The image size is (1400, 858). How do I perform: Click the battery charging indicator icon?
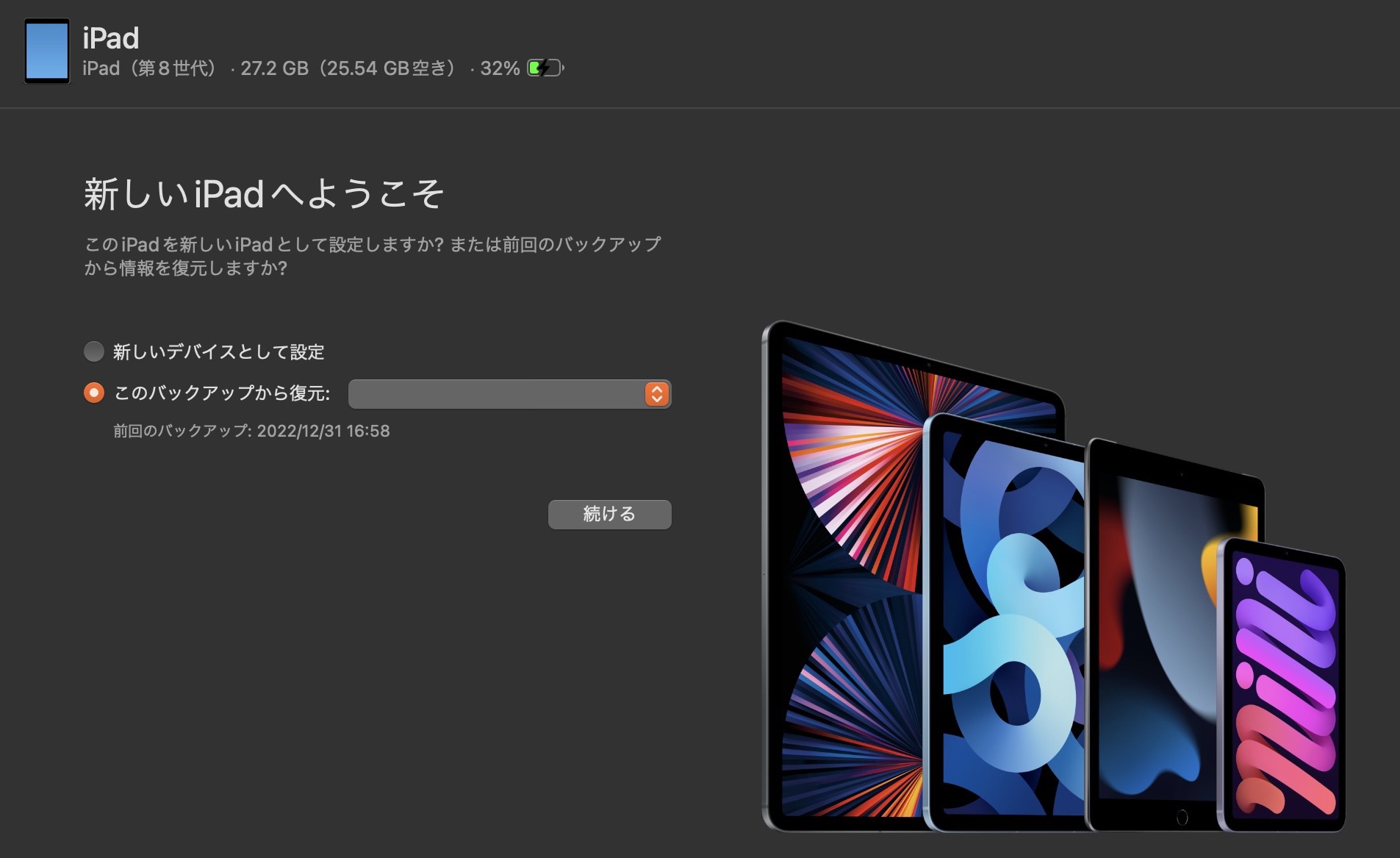[545, 68]
